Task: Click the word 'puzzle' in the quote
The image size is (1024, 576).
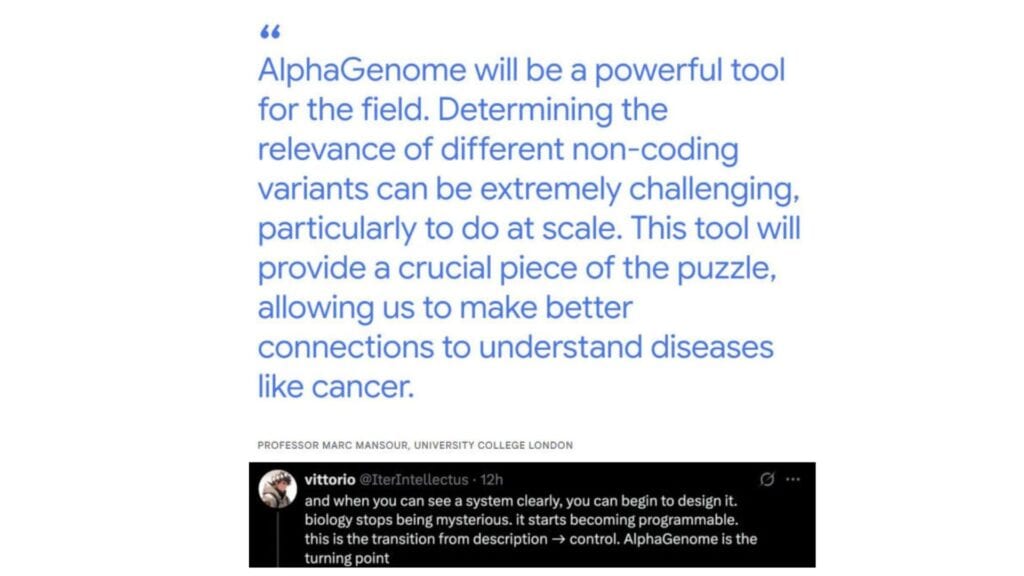Action: click(724, 268)
